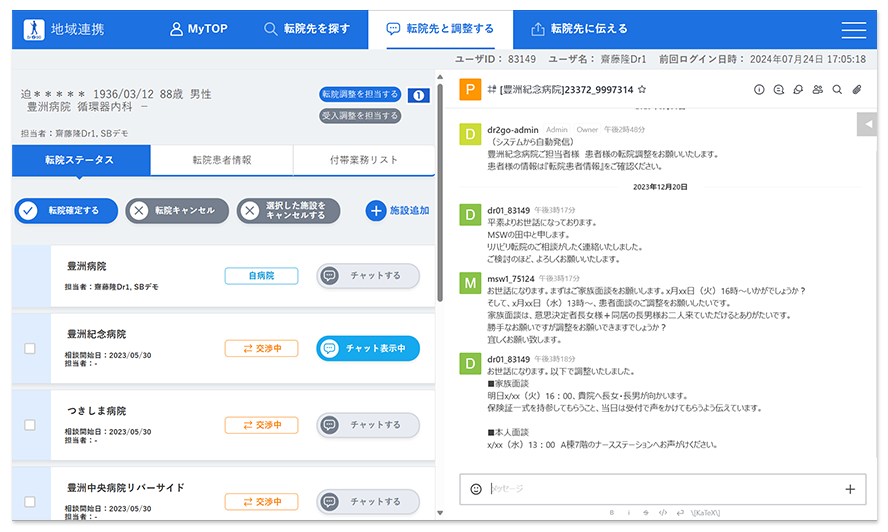Apply bold formatting in message toolbar
The image size is (888, 532).
click(x=612, y=513)
